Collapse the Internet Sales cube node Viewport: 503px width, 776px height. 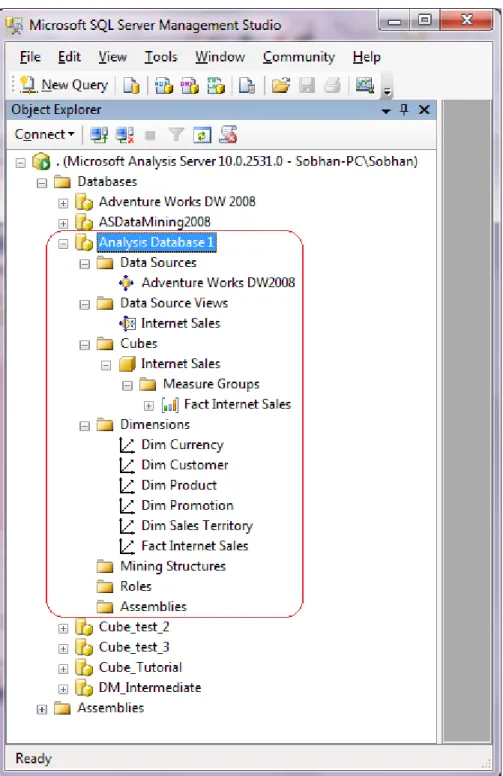click(105, 365)
